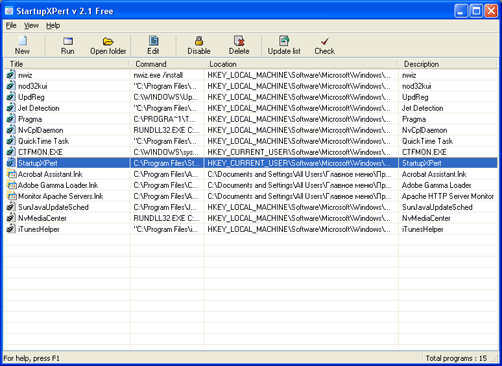Viewport: 502px width, 366px height.
Task: Click the icon beside highlighted StartupXPert row
Action: coord(11,163)
